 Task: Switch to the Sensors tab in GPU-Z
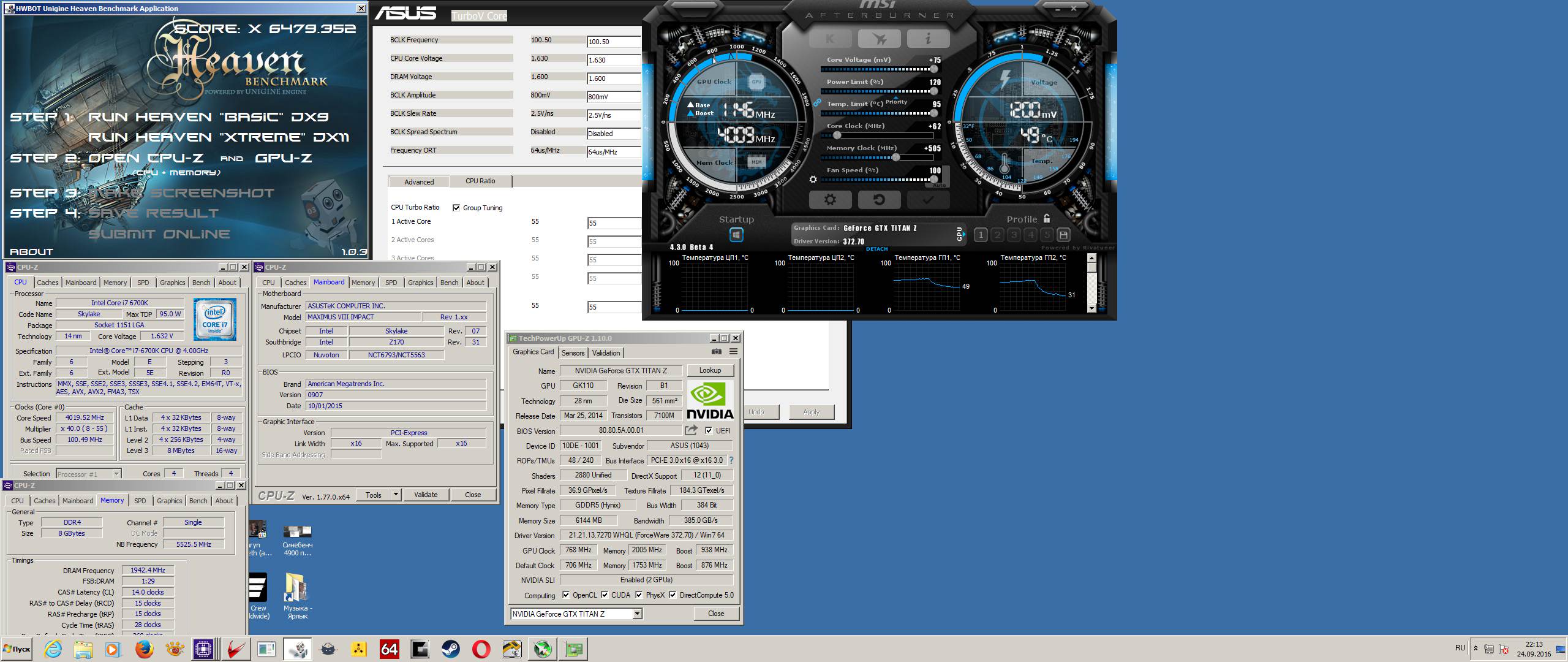pyautogui.click(x=573, y=352)
